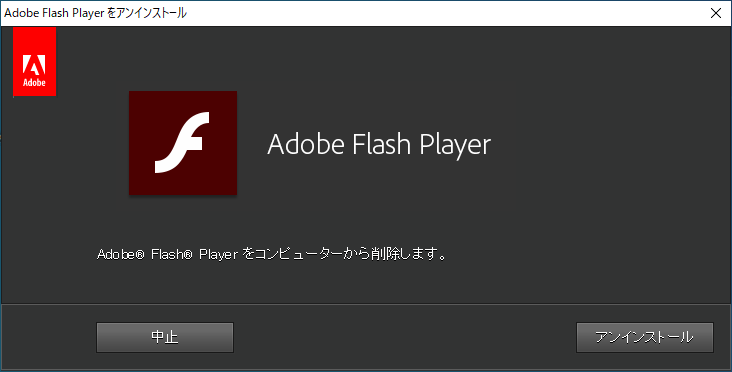Click the title bar text "Adobe Flash Player をアンインストール"
This screenshot has height=372, width=732.
coord(96,13)
